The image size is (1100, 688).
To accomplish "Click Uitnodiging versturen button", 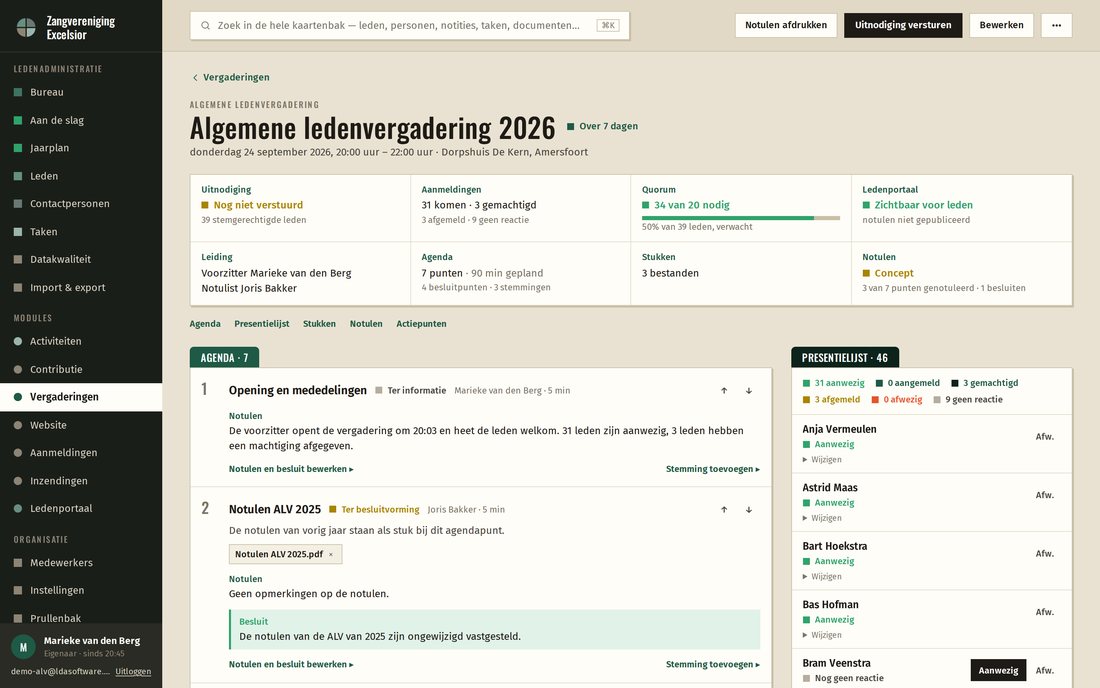I will pyautogui.click(x=903, y=25).
